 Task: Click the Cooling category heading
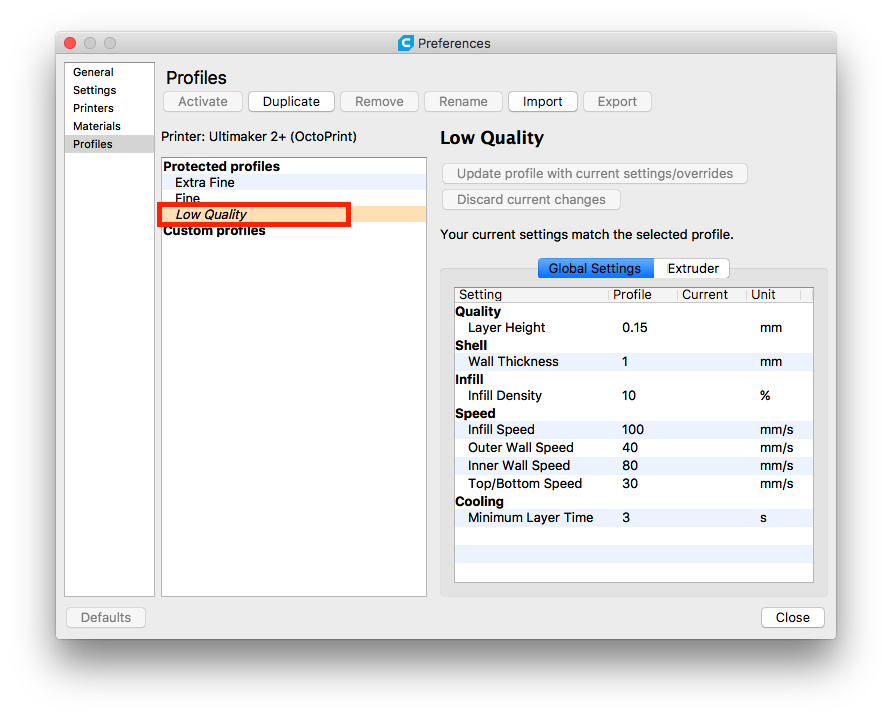pos(480,502)
